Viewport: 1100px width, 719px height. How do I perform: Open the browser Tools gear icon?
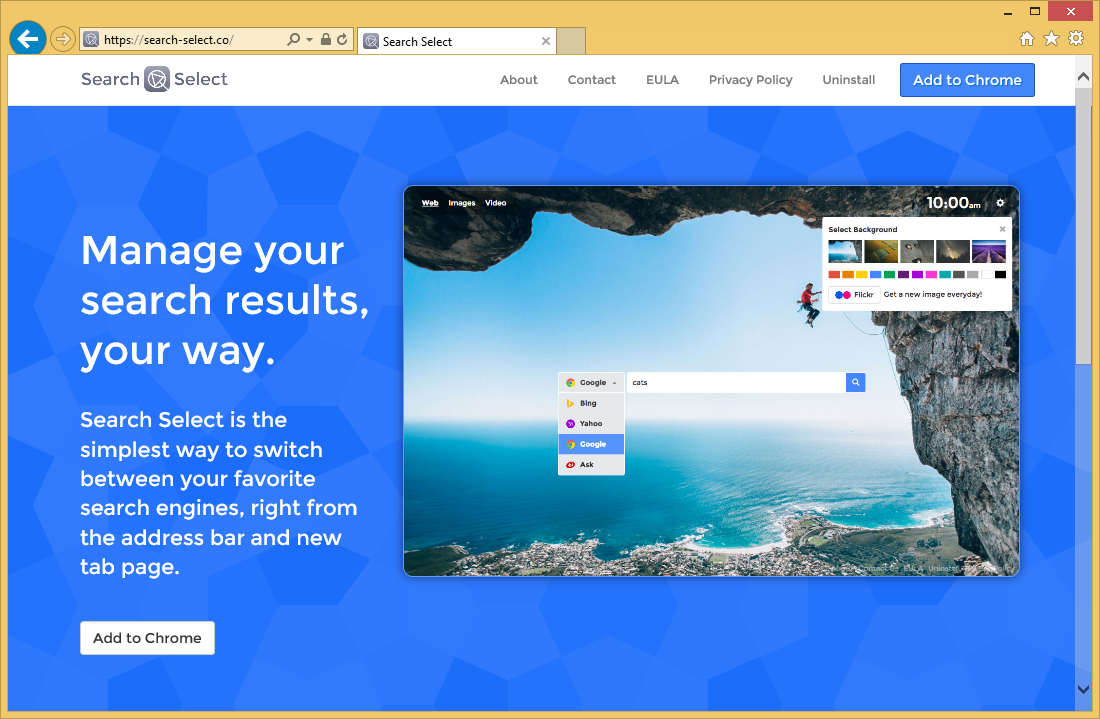coord(1076,39)
